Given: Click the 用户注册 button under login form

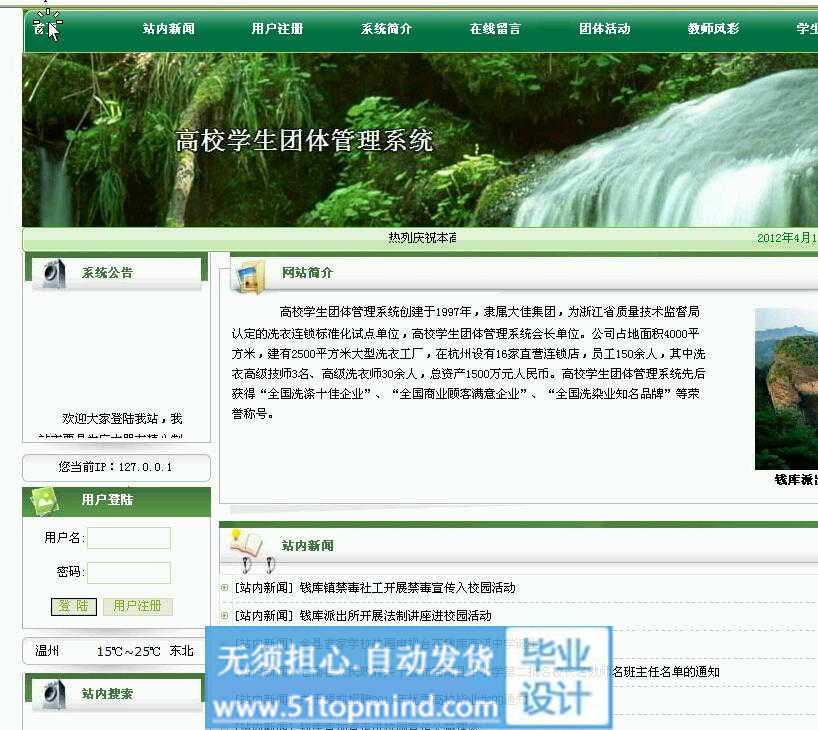Looking at the screenshot, I should click(137, 606).
